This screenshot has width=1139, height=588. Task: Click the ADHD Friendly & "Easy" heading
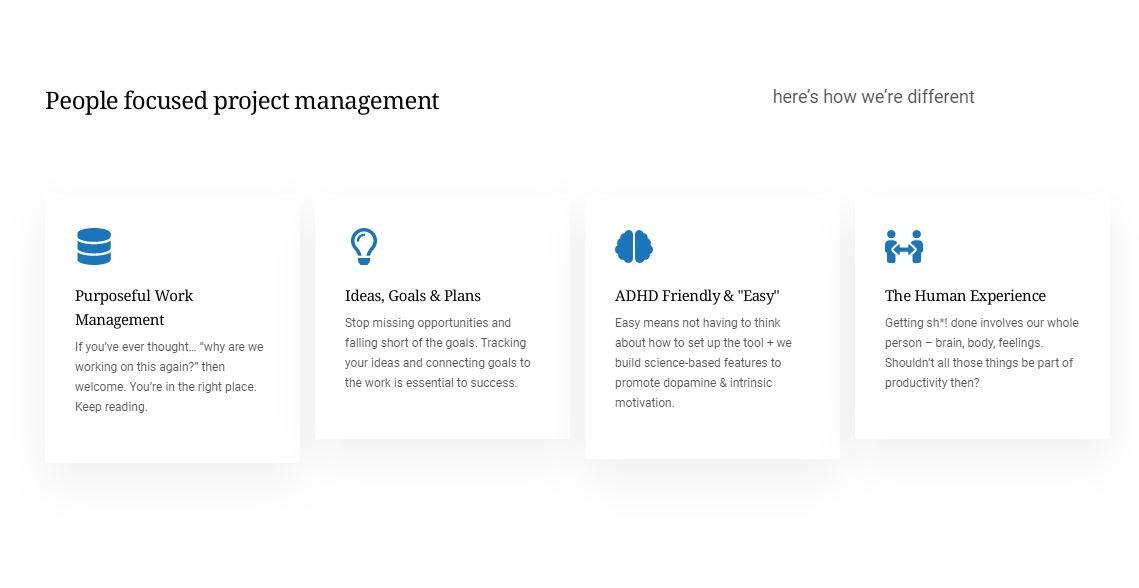pos(697,296)
